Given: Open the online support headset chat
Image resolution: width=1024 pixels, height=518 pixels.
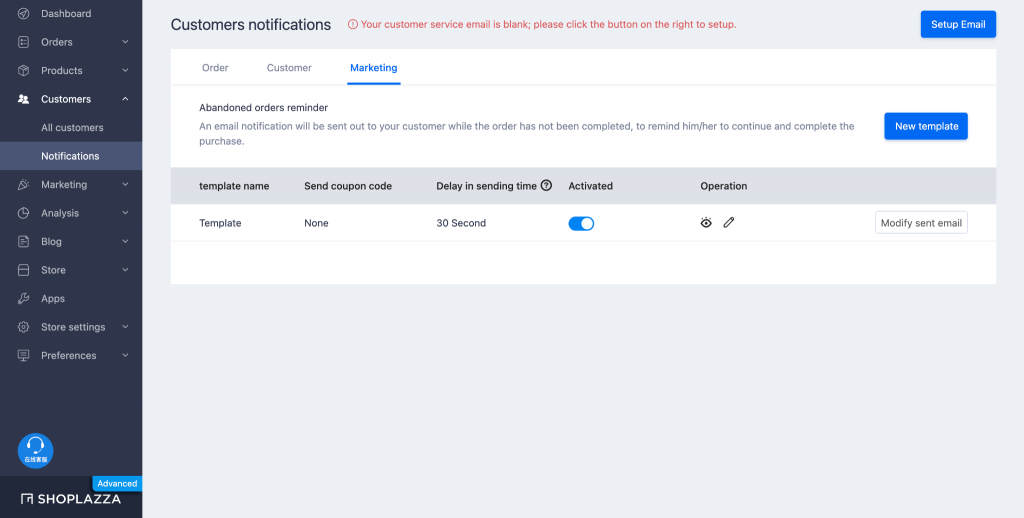Looking at the screenshot, I should (x=35, y=450).
